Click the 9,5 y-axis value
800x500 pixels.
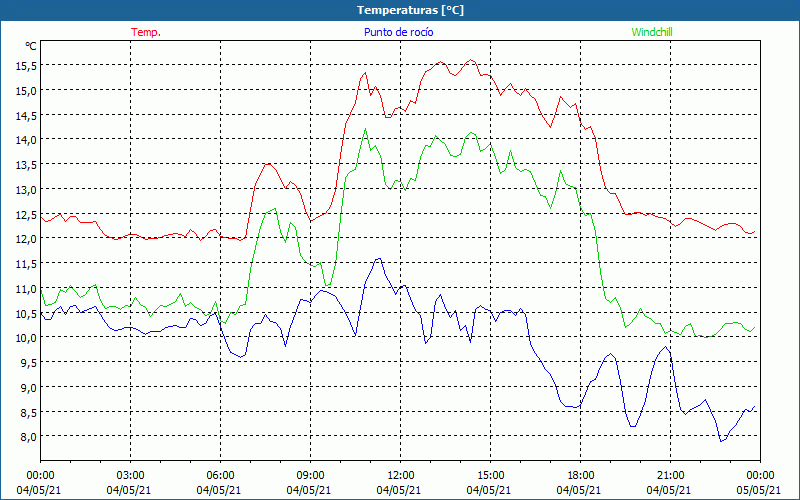click(x=28, y=363)
